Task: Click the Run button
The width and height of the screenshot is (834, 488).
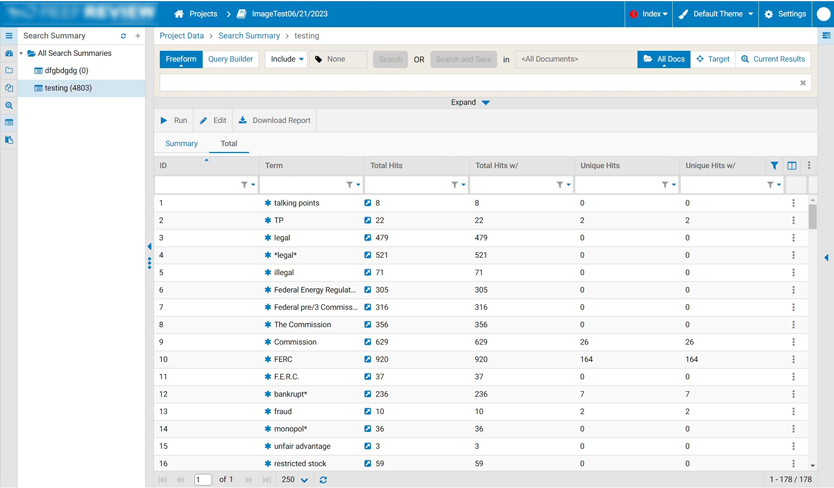Action: click(x=174, y=120)
